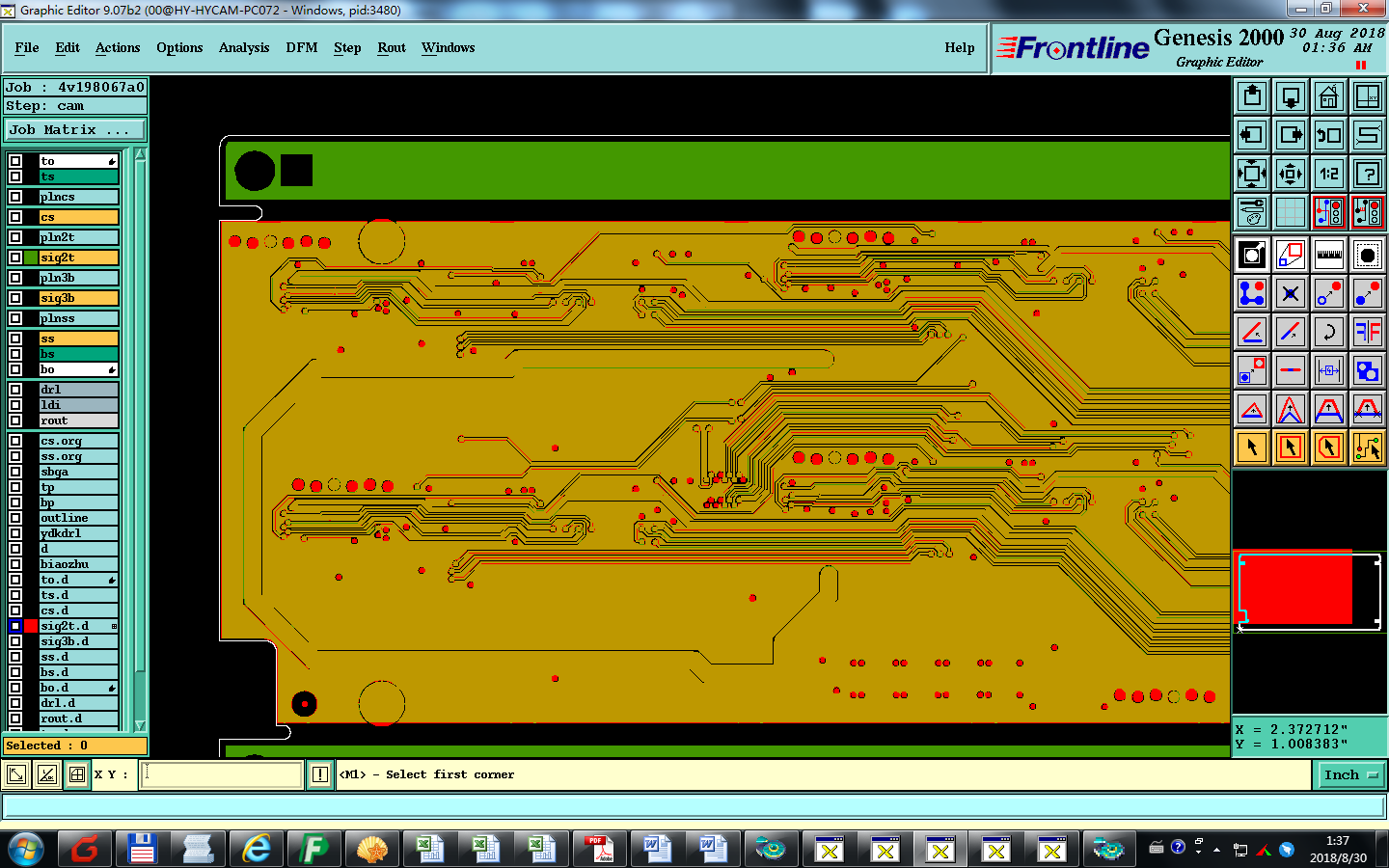Toggle display checkbox of layer plnss
The height and width of the screenshot is (868, 1389).
coord(15,318)
